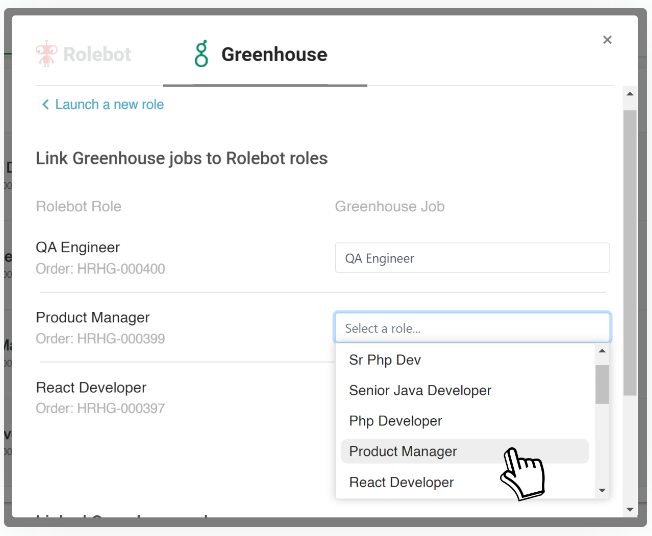Click the Rolebot robot logo icon
652x536 pixels.
(46, 54)
